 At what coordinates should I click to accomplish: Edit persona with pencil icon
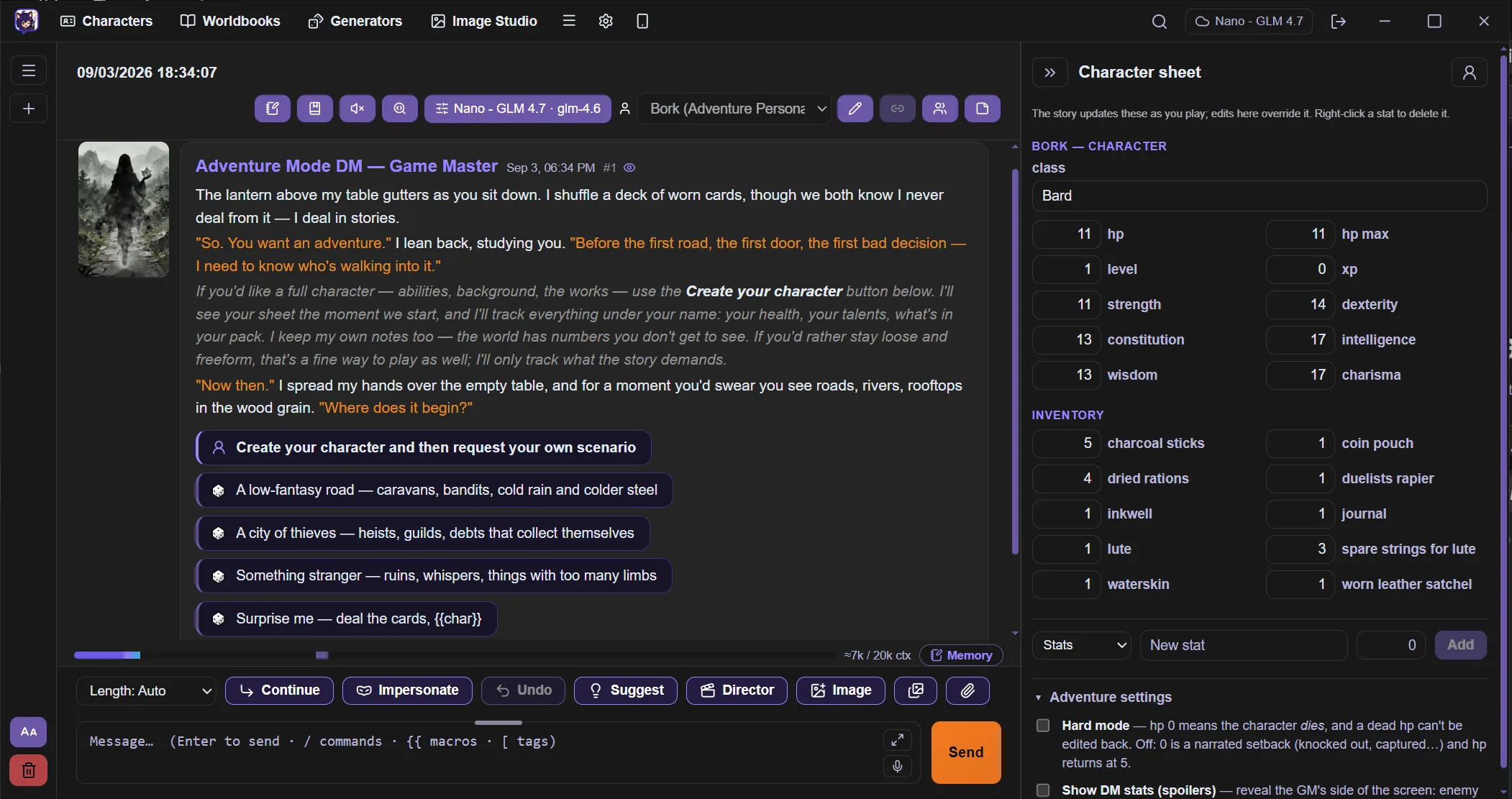[x=855, y=109]
